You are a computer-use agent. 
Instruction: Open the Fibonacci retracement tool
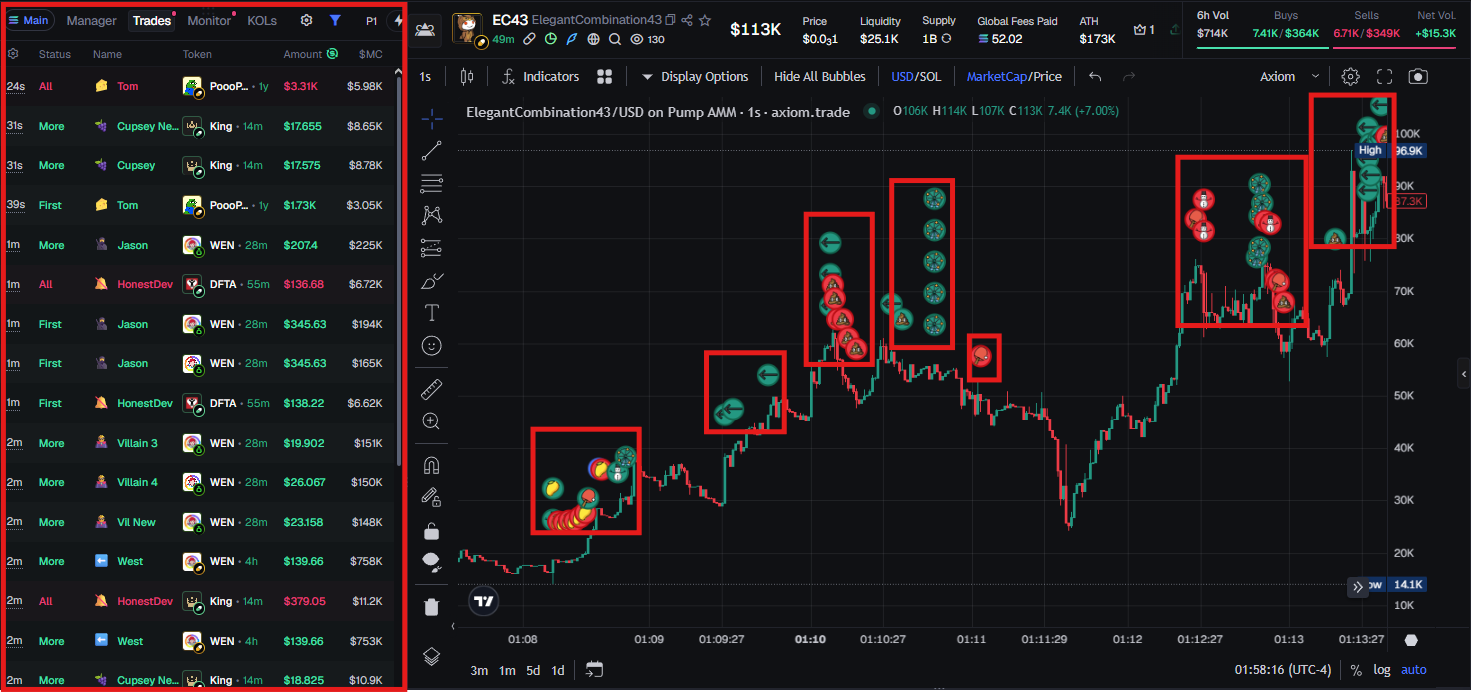(x=432, y=183)
